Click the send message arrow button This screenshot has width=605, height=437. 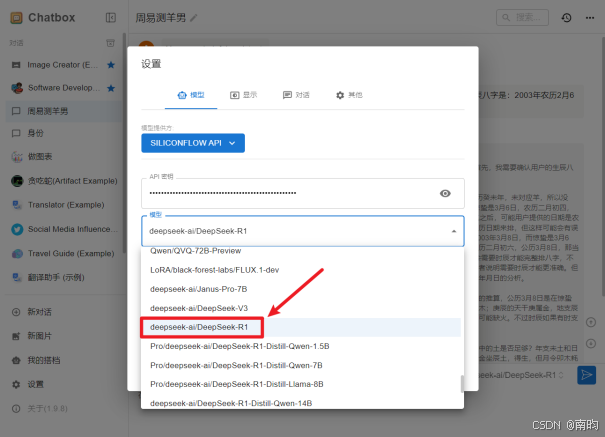586,375
